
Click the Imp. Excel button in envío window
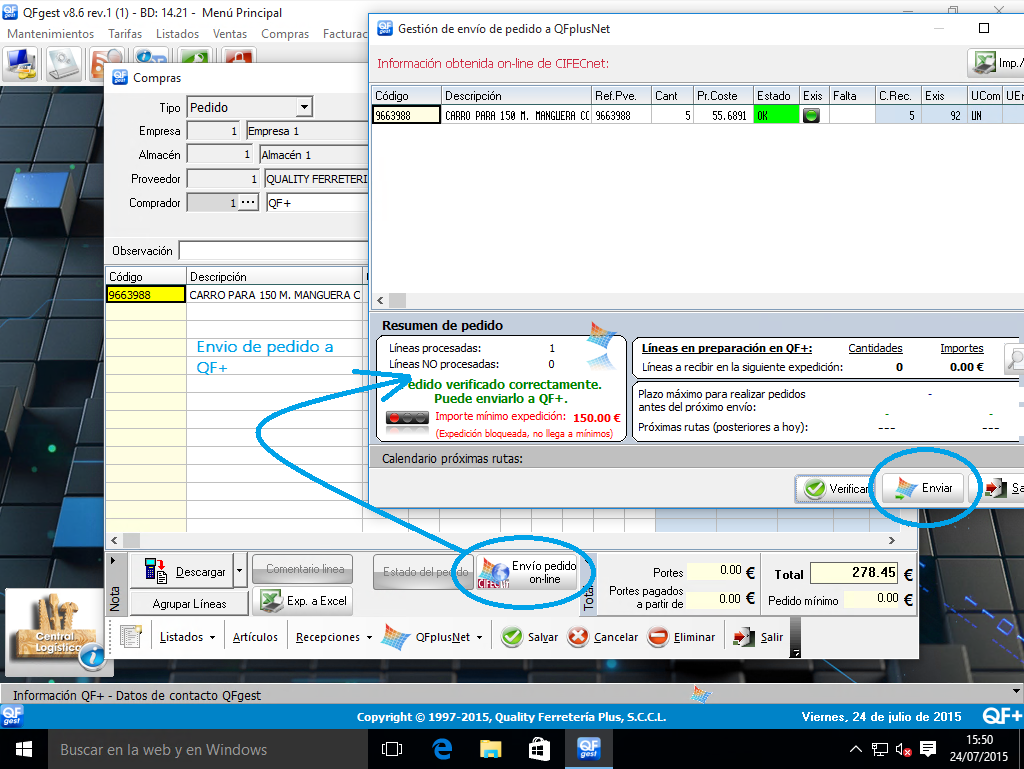(x=995, y=63)
